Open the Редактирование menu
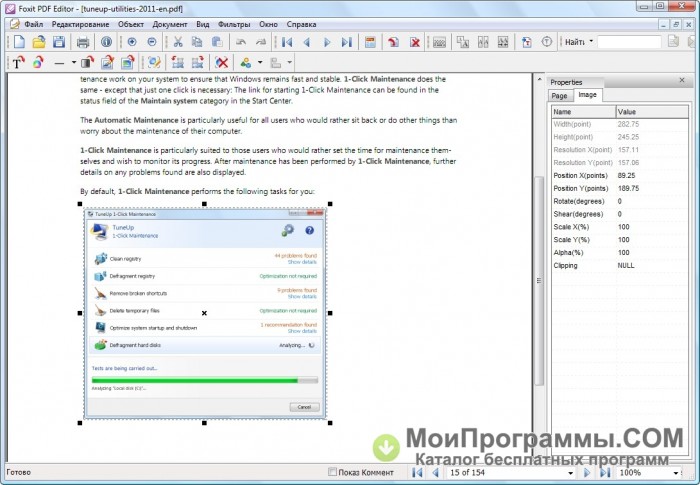The width and height of the screenshot is (700, 485). coord(80,24)
